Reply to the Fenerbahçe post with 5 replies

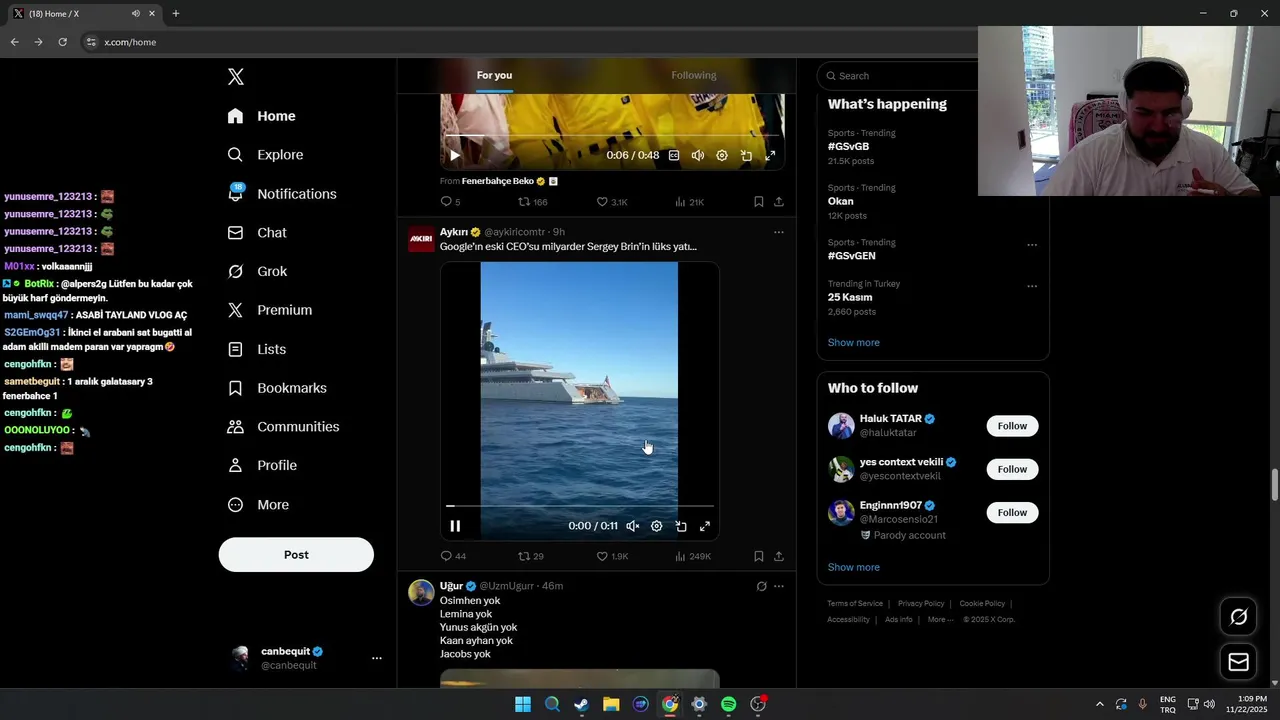tap(451, 202)
